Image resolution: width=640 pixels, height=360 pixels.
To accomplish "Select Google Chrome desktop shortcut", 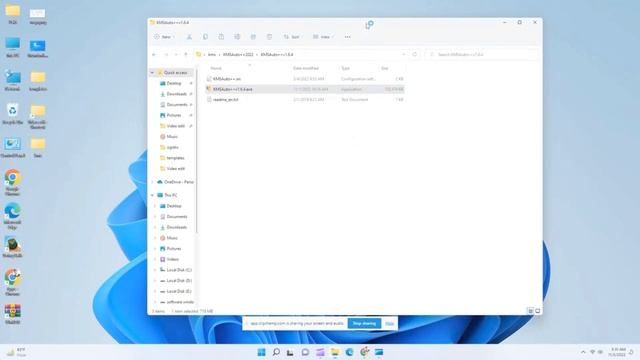I will [x=13, y=182].
